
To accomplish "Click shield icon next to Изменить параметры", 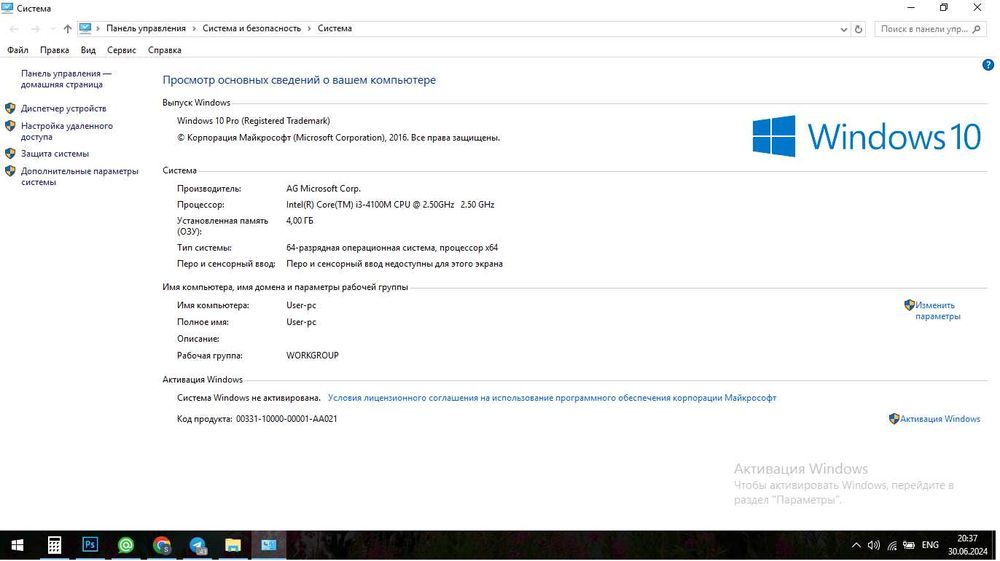I will coord(909,305).
